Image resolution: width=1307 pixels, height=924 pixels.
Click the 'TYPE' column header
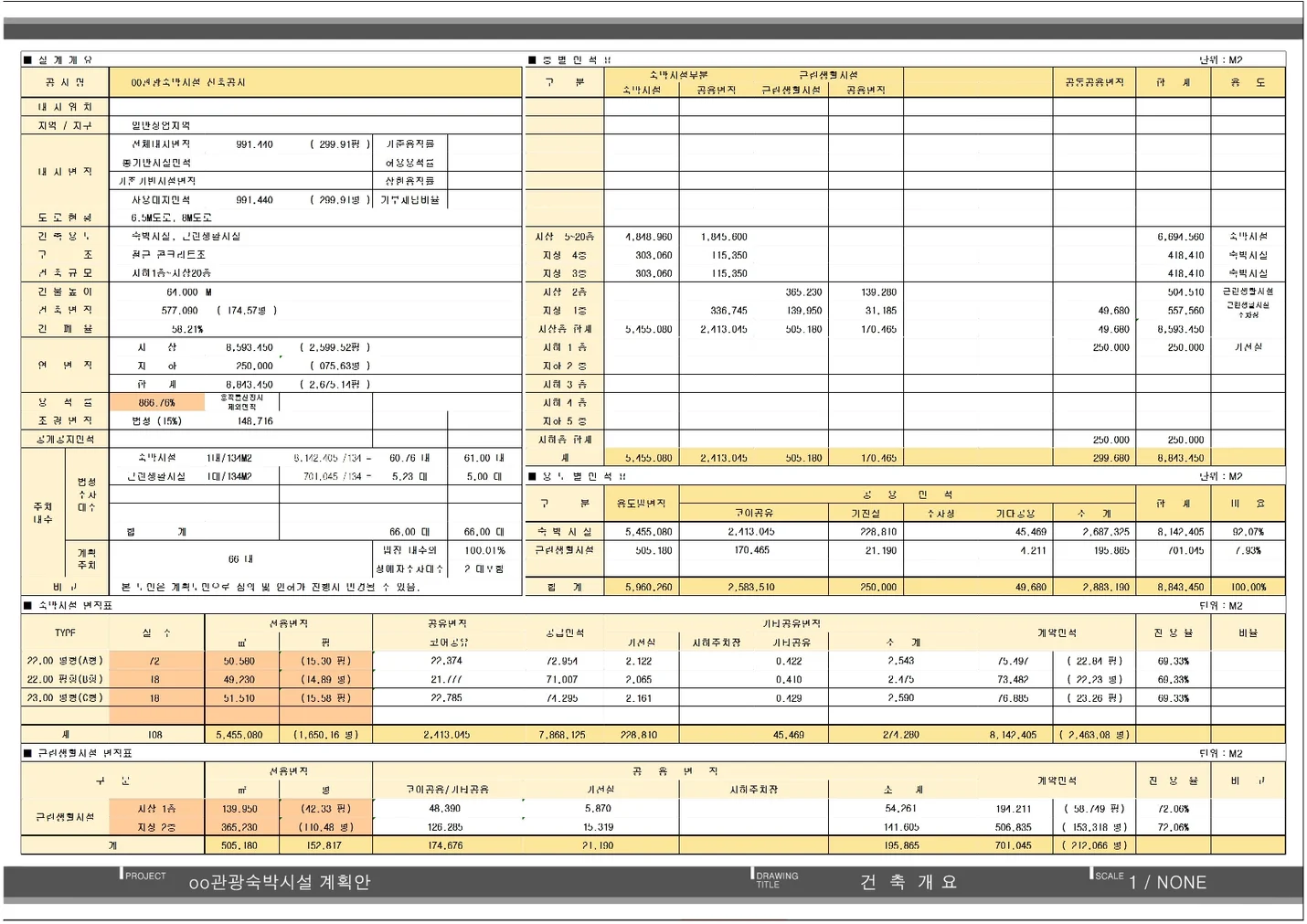pyautogui.click(x=65, y=633)
